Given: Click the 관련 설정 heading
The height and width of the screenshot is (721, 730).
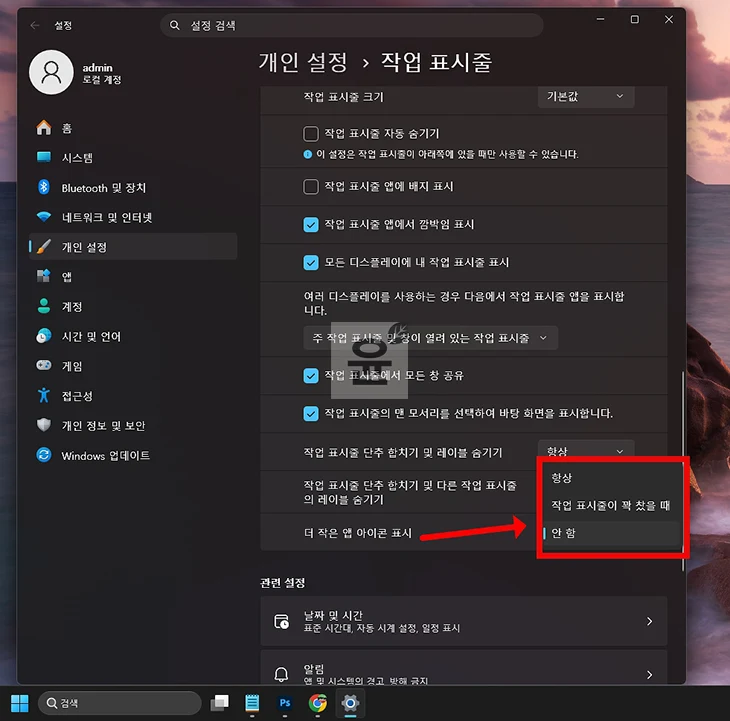Looking at the screenshot, I should click(283, 583).
